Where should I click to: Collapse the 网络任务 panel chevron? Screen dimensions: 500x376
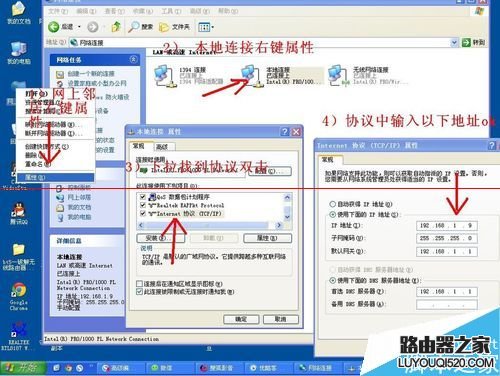coord(133,59)
